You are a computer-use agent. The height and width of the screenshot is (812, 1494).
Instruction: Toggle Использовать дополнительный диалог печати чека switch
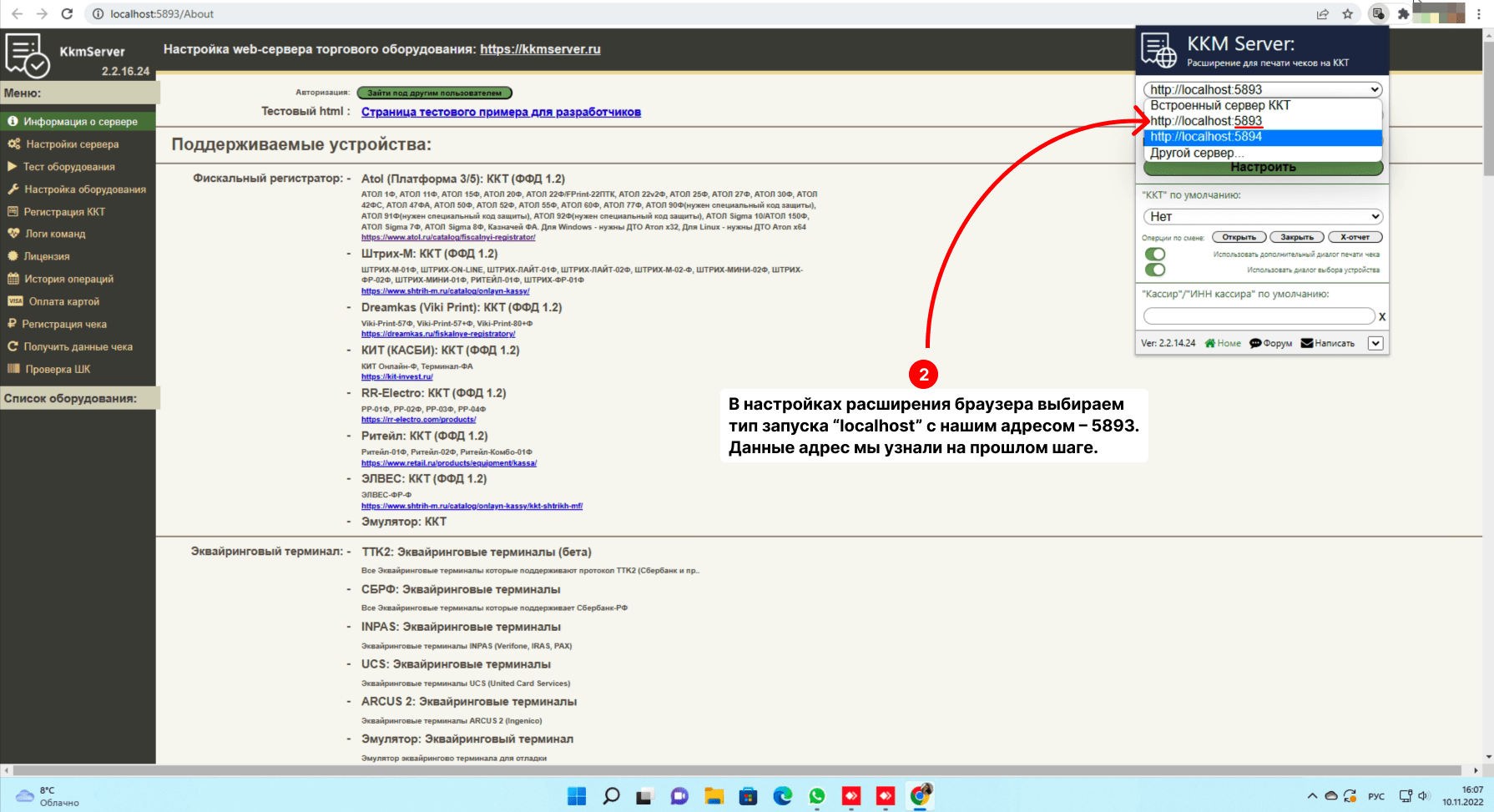(x=1155, y=254)
